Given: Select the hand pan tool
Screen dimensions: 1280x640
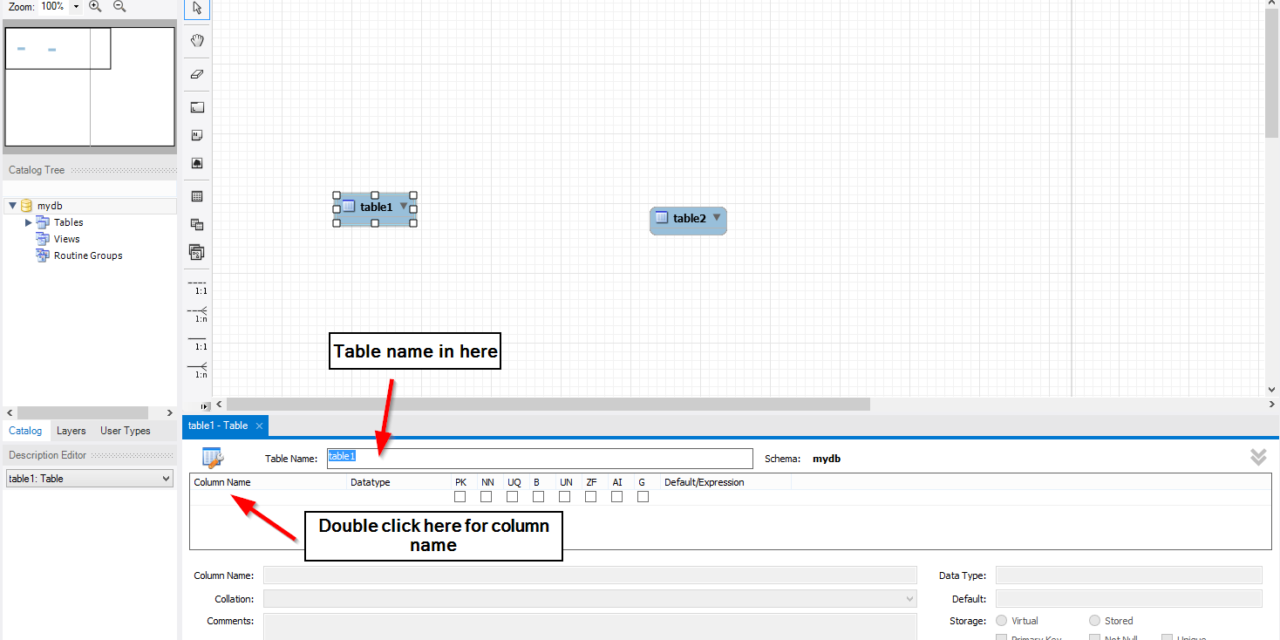Looking at the screenshot, I should tap(197, 41).
